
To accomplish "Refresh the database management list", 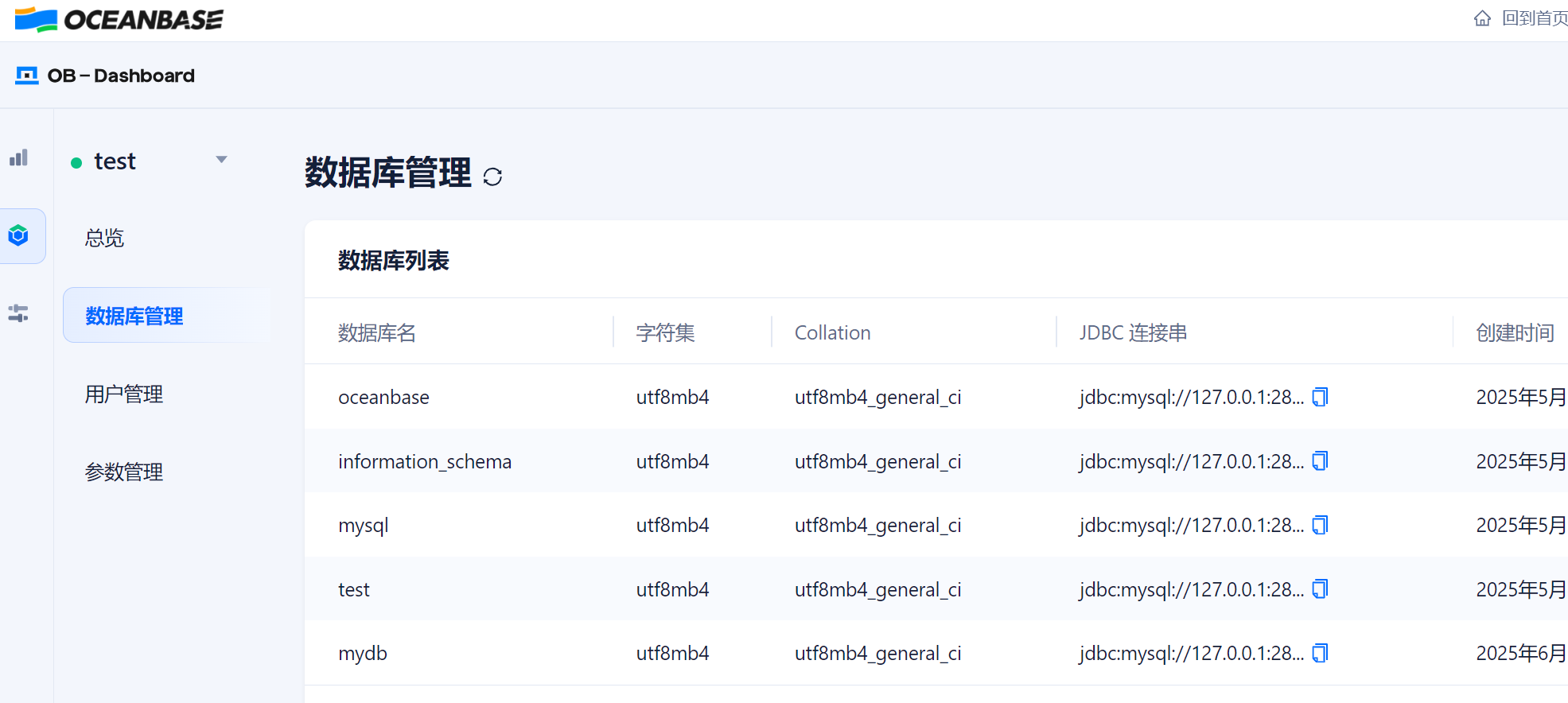I will (x=492, y=177).
